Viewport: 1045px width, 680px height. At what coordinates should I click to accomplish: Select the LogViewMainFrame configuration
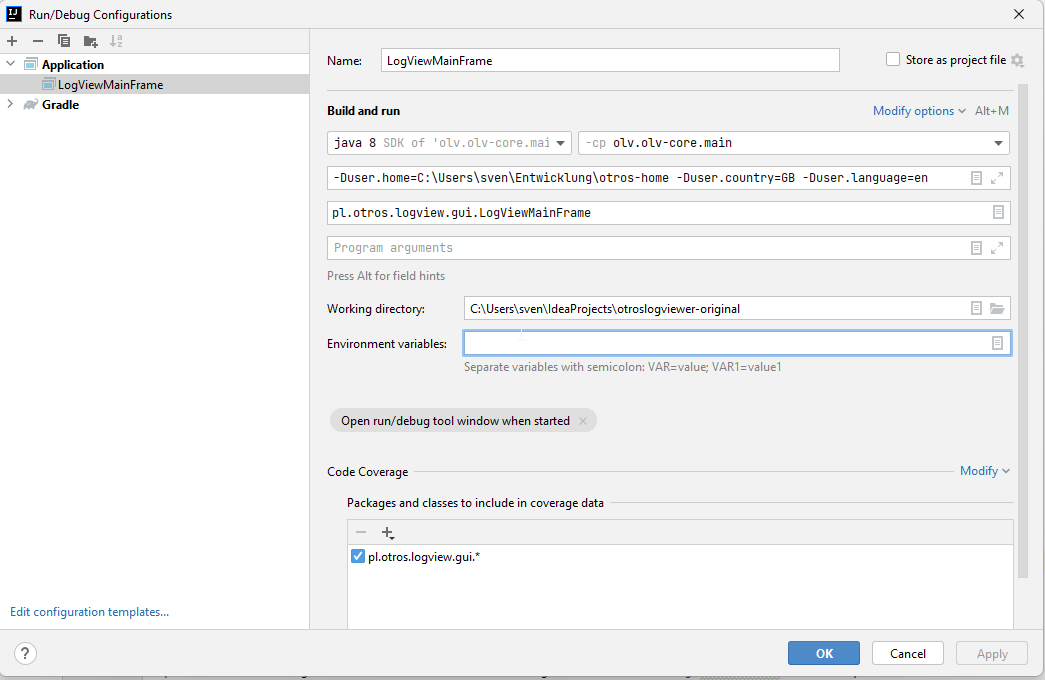(108, 84)
